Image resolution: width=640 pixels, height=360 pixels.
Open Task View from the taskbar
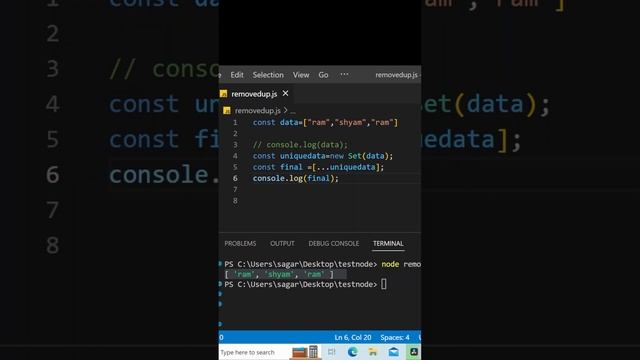point(331,352)
